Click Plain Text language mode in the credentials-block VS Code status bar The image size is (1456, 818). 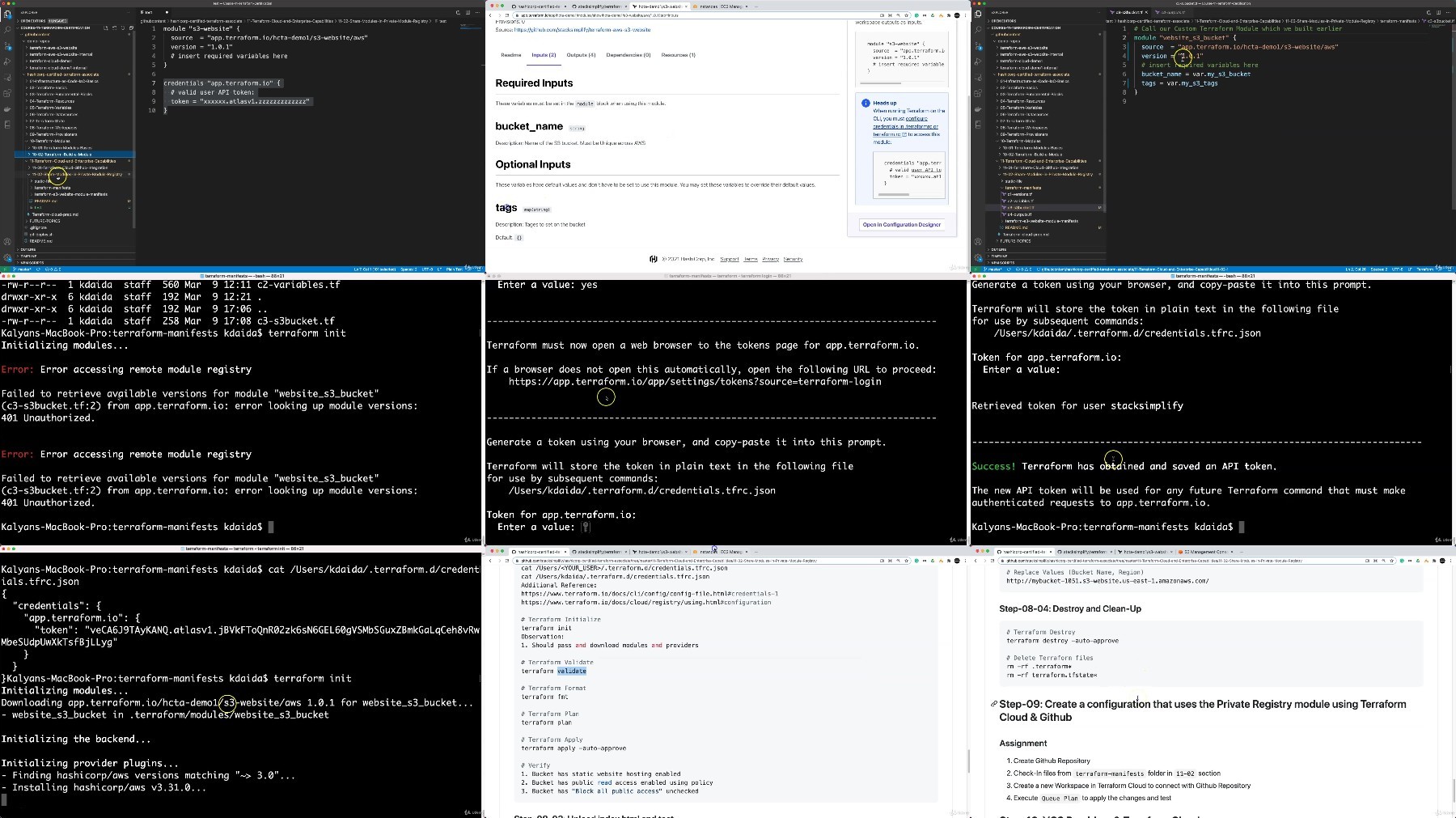click(x=455, y=269)
